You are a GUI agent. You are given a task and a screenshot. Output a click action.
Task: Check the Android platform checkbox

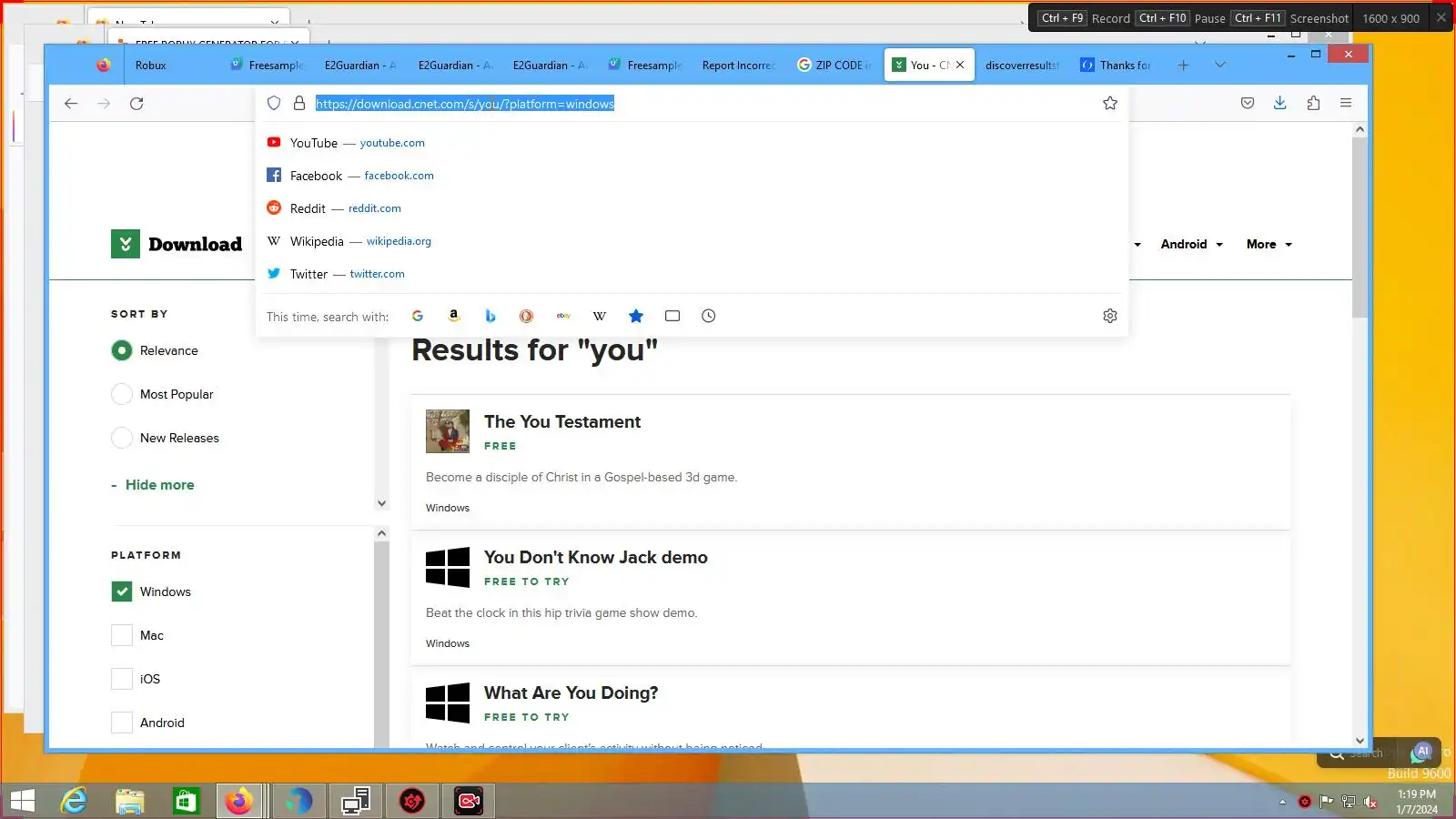122,723
